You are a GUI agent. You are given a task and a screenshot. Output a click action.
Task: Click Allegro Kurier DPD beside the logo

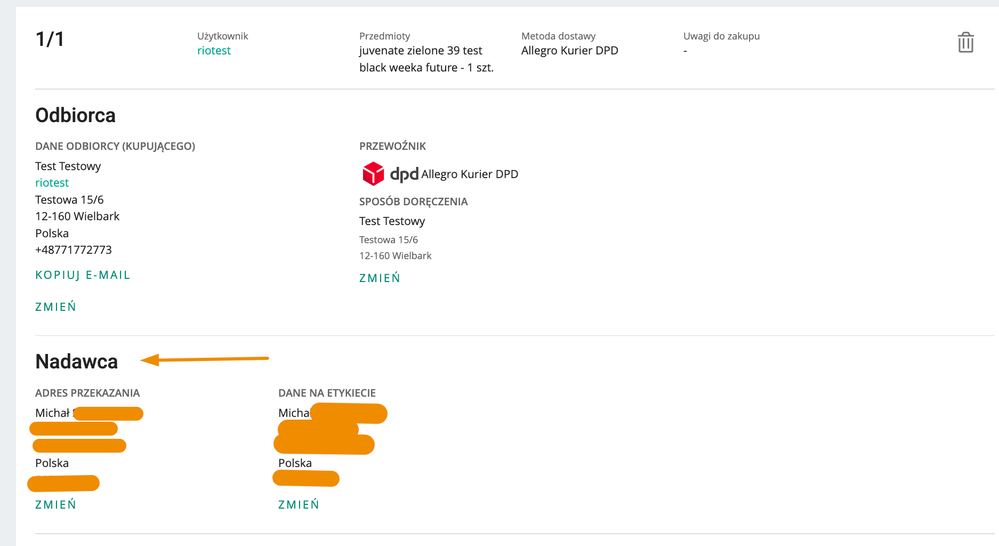coord(470,174)
